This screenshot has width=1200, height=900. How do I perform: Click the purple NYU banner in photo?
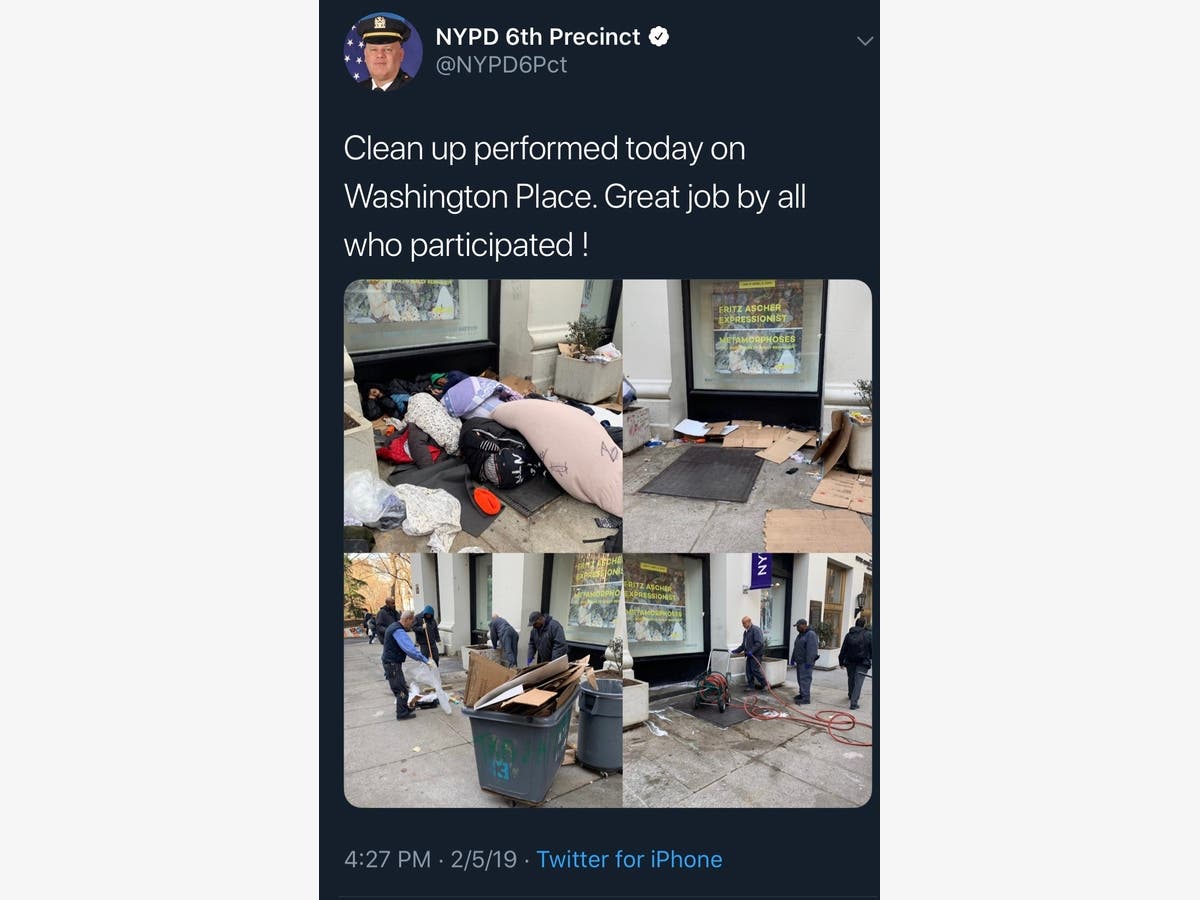761,571
